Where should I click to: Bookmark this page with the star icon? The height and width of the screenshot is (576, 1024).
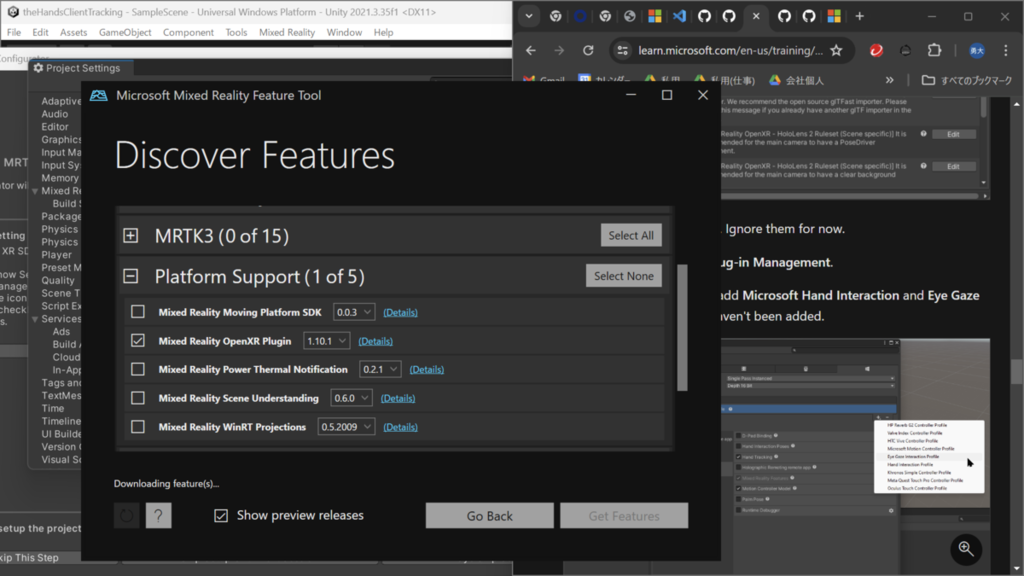836,50
